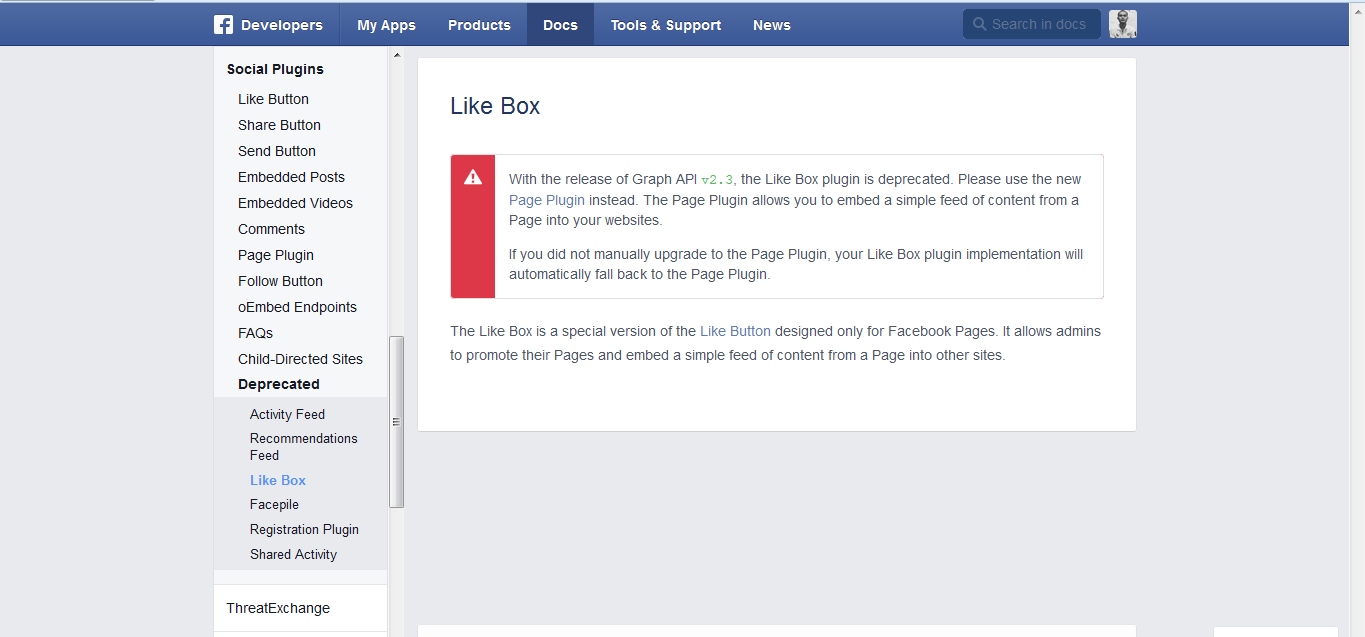Click the Like Button link in the description
The image size is (1365, 637).
[x=734, y=331]
